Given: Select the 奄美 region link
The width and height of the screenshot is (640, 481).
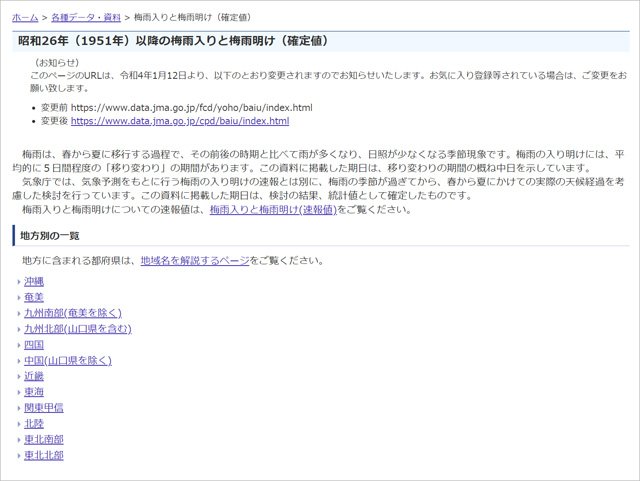Looking at the screenshot, I should 34,297.
